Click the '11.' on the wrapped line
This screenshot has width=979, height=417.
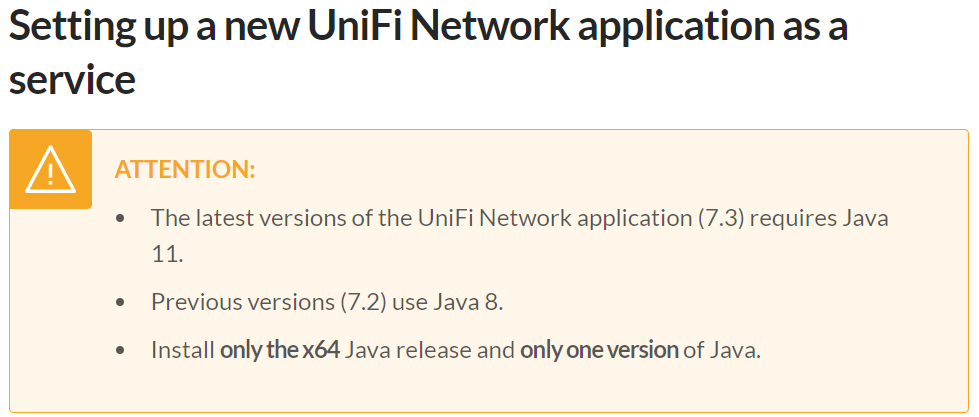click(167, 255)
